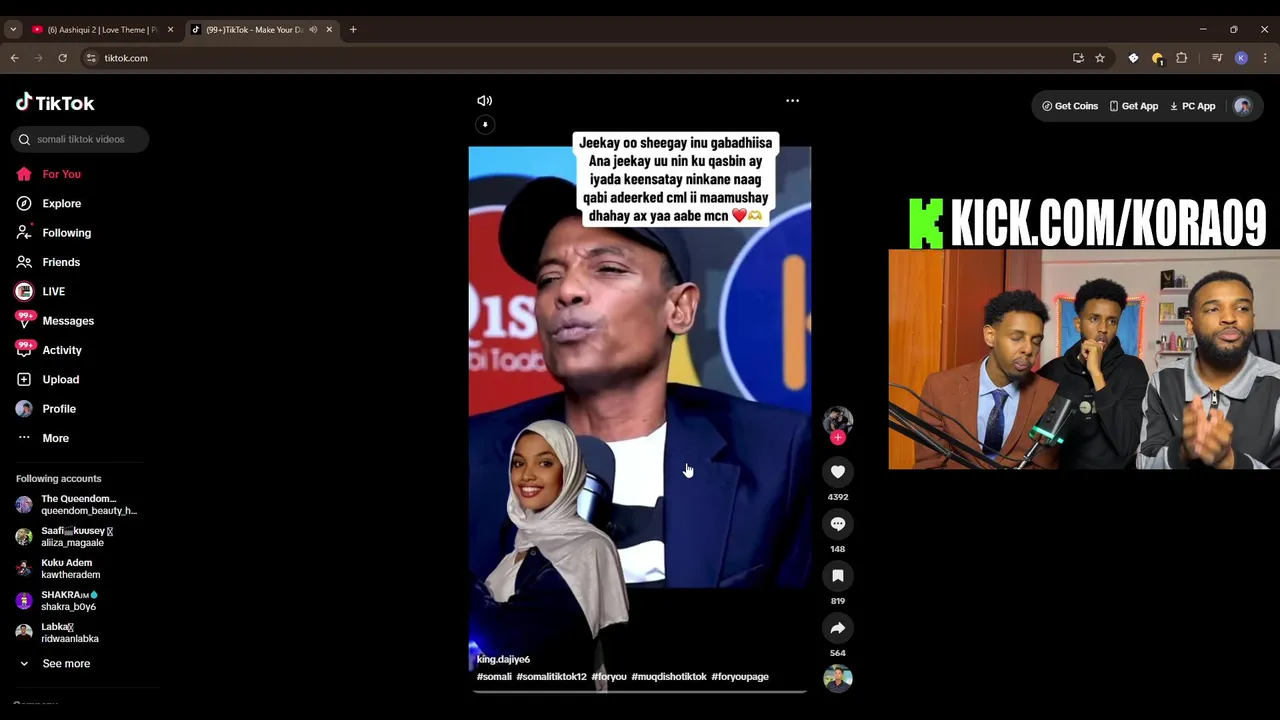The height and width of the screenshot is (720, 1280).
Task: Click the #foryou hashtag
Action: (x=609, y=677)
